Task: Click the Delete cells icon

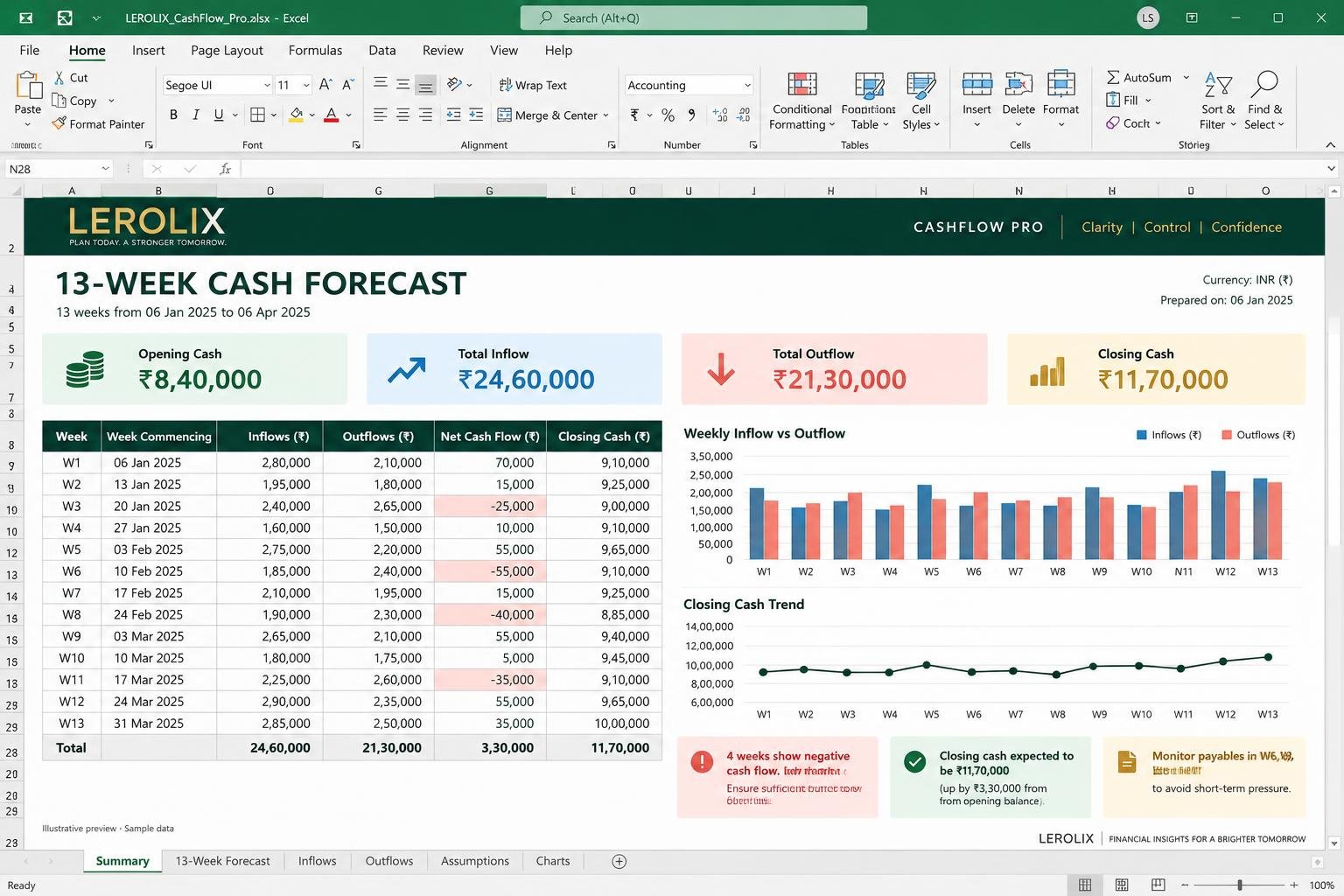Action: click(1018, 84)
